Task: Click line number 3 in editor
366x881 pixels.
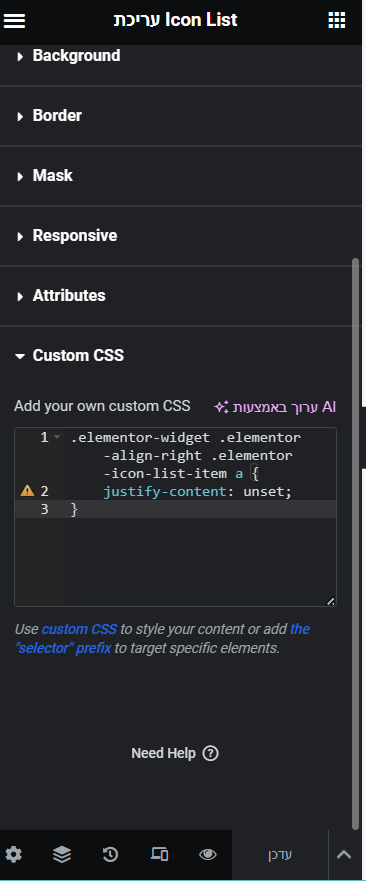Action: click(x=44, y=510)
